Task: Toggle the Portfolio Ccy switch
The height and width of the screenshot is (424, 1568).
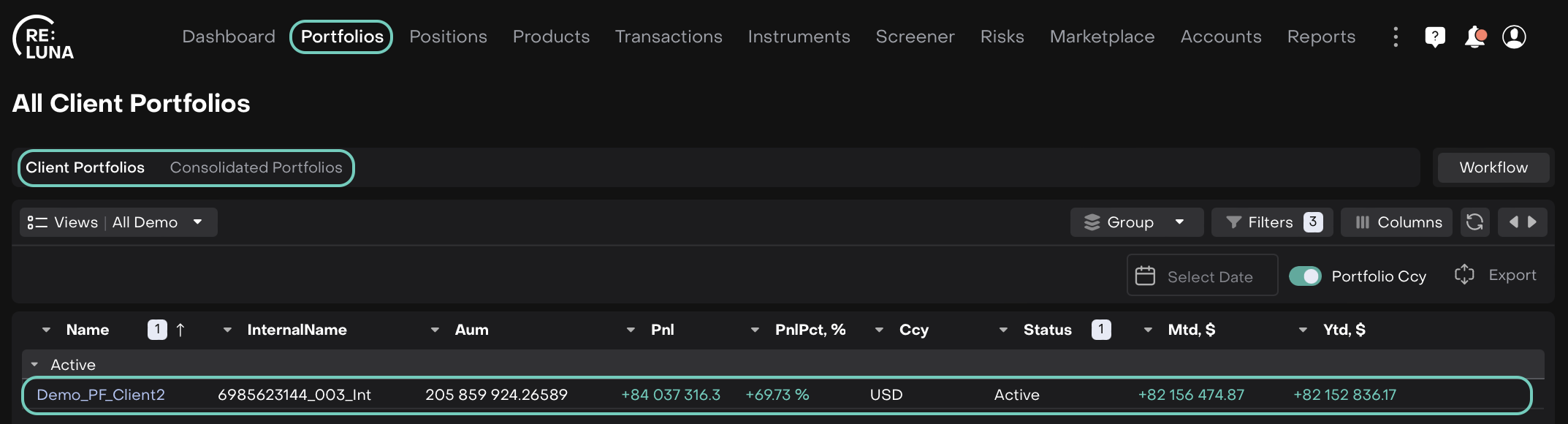Action: tap(1305, 276)
